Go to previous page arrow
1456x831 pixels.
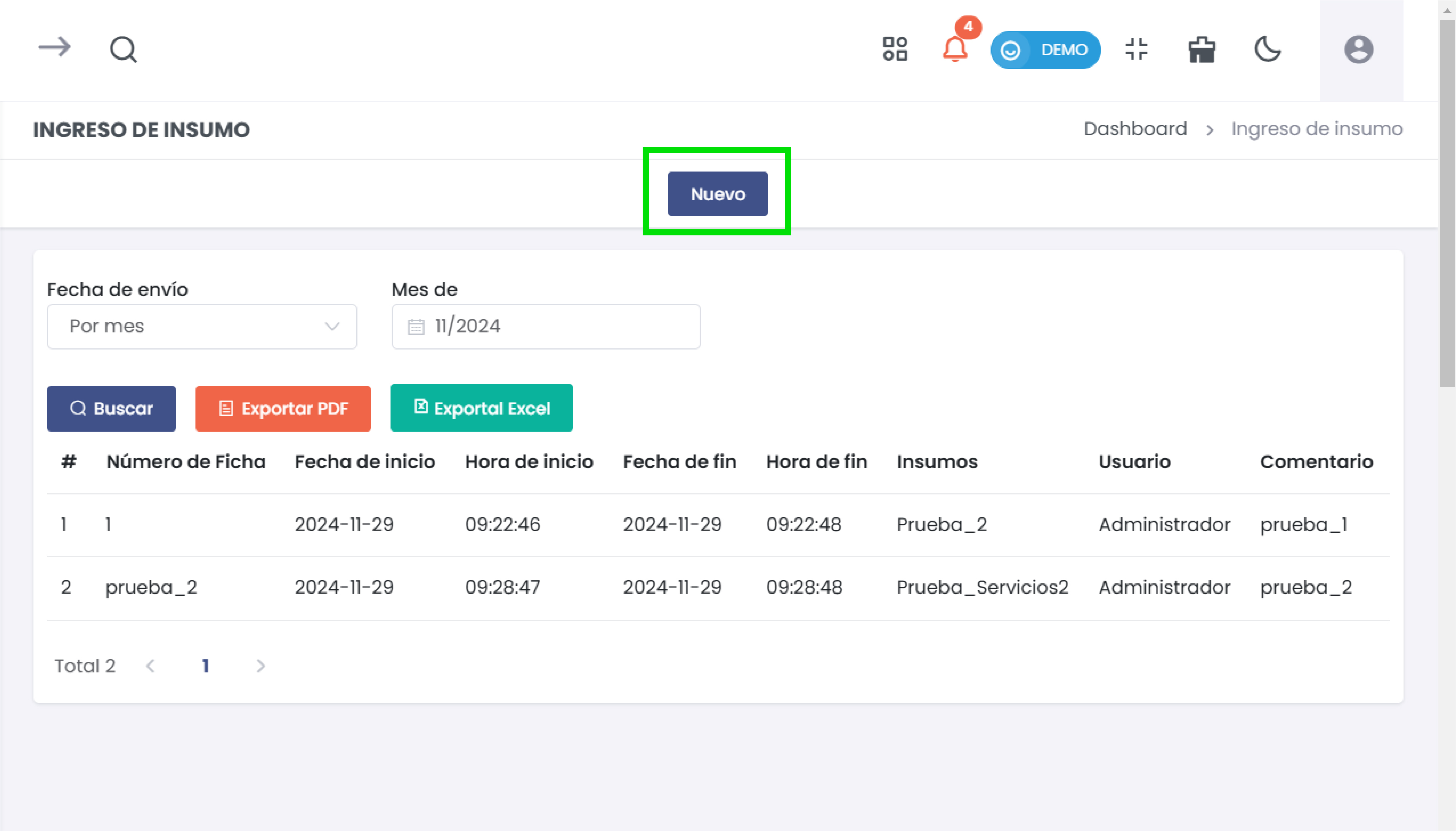point(151,666)
